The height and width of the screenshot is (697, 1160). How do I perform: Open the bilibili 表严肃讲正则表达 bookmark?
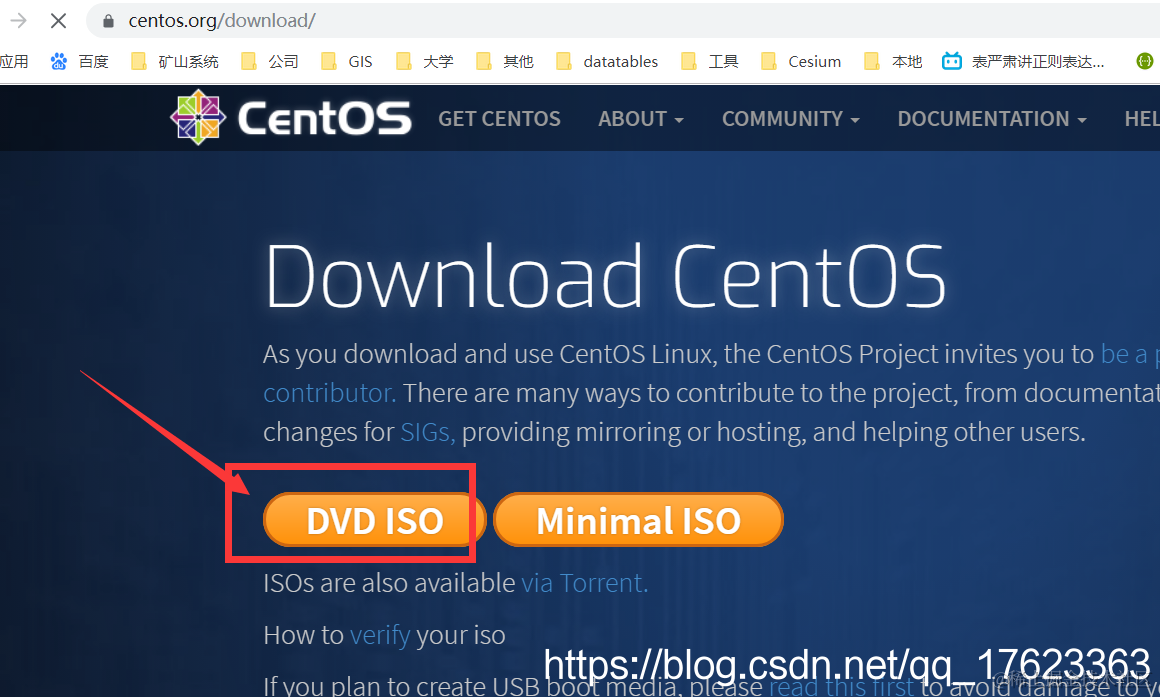[x=1023, y=61]
